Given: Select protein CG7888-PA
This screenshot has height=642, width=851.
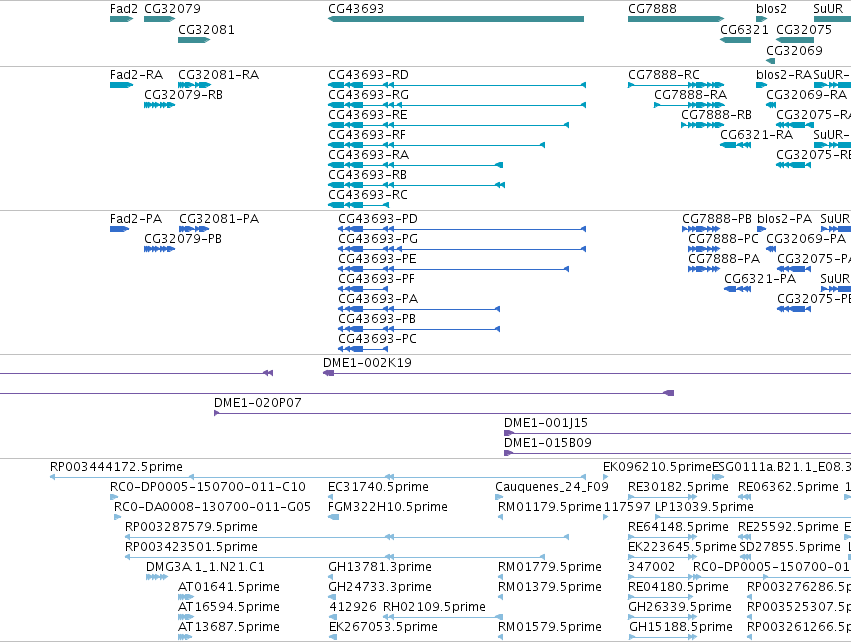Looking at the screenshot, I should [x=724, y=259].
